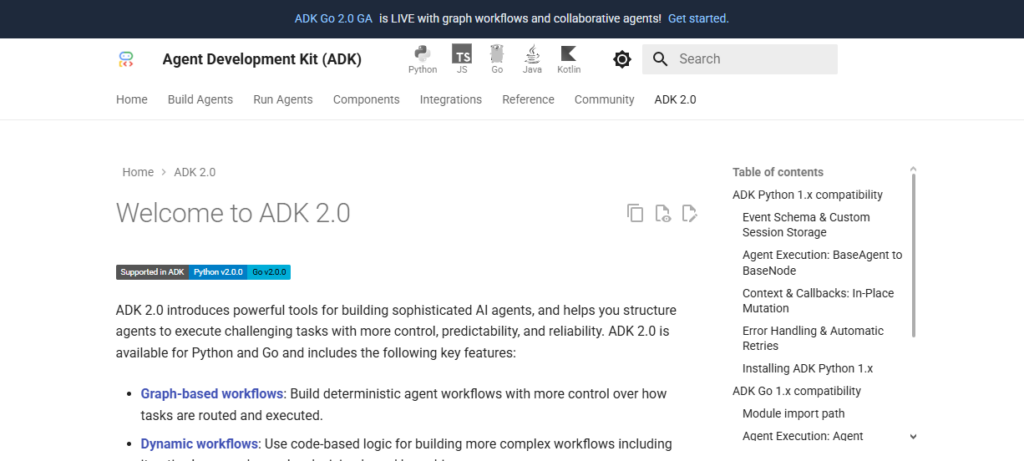Click the table of contents scrollbar thumb
The image size is (1024, 461).
[913, 256]
